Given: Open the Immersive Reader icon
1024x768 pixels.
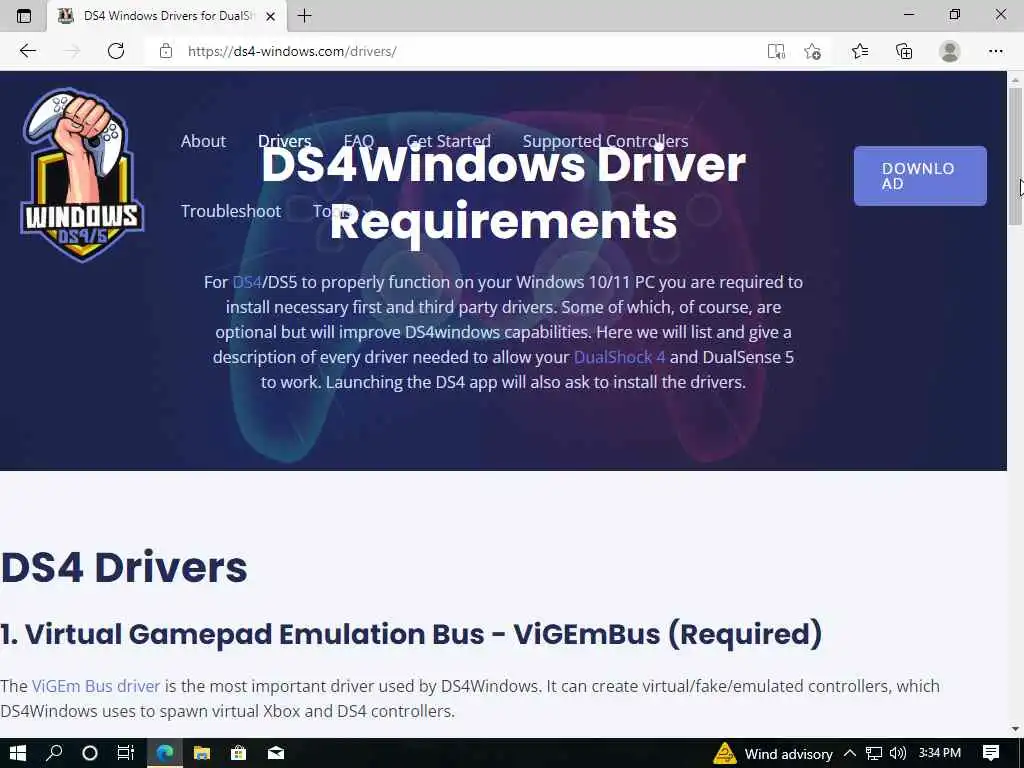Looking at the screenshot, I should [776, 51].
